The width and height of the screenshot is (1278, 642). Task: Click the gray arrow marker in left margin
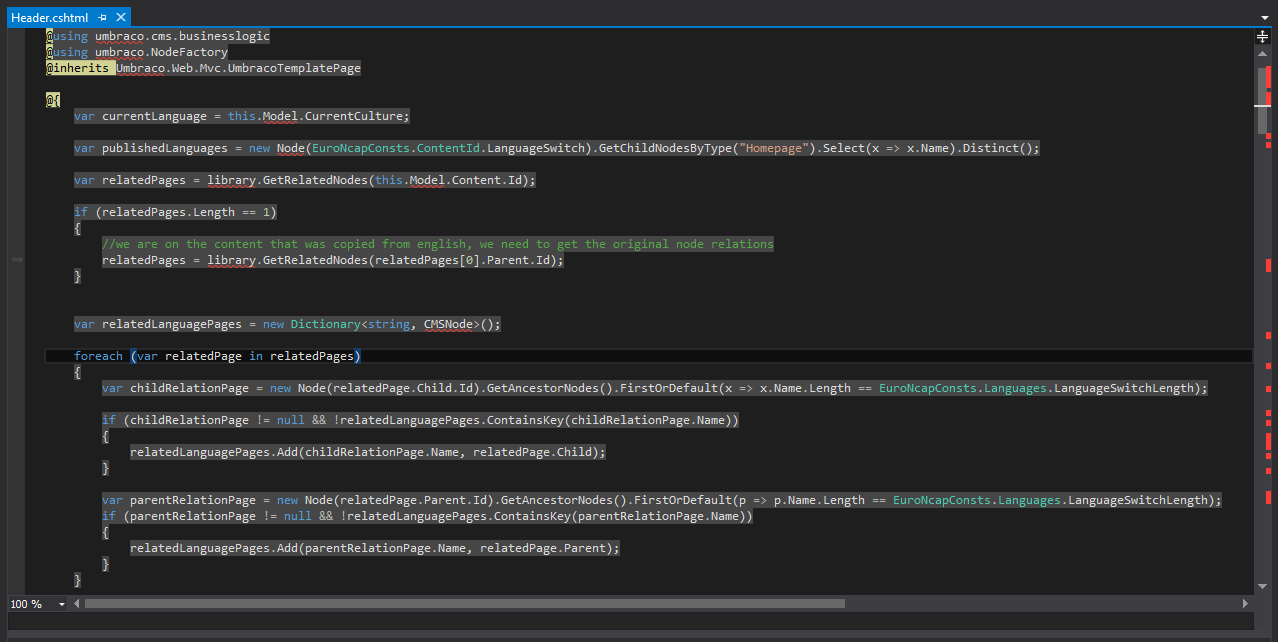point(17,260)
